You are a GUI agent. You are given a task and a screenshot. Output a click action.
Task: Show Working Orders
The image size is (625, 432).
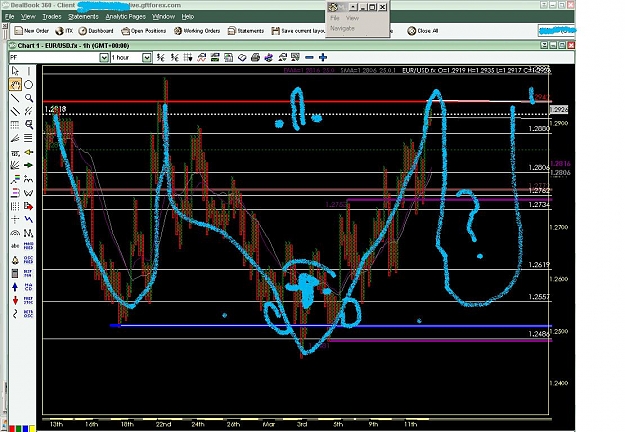(197, 31)
